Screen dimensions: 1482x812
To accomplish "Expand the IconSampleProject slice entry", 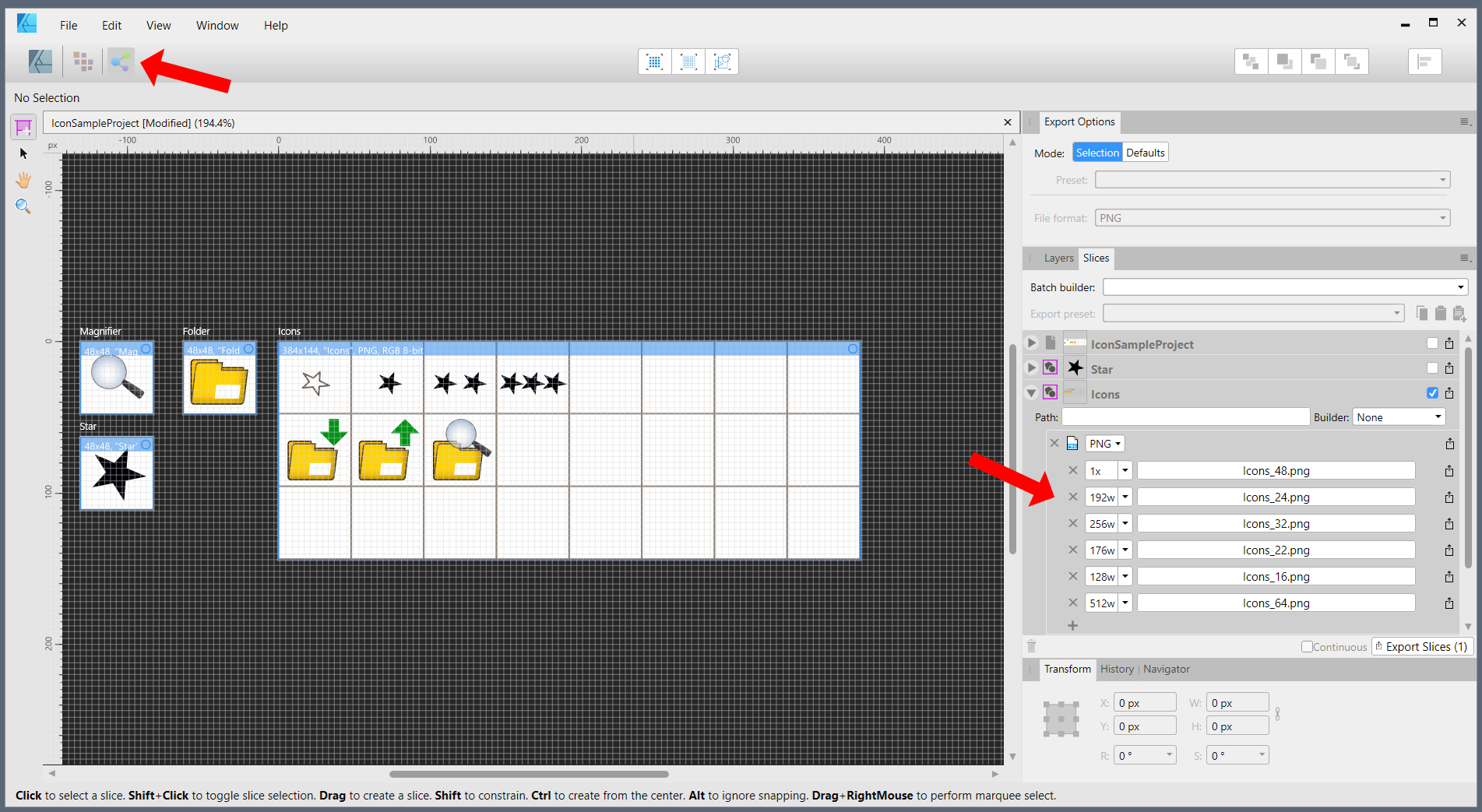I will coord(1032,343).
